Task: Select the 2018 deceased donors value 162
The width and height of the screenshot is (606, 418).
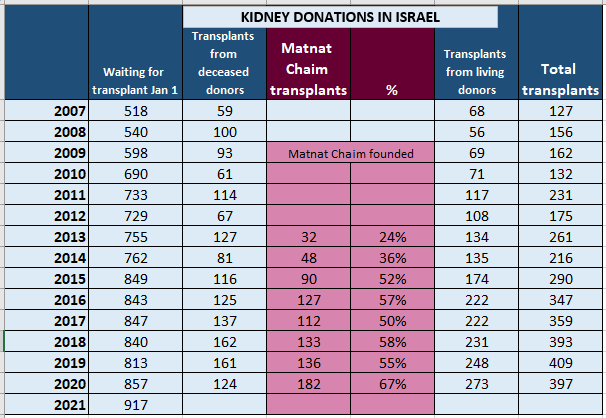Action: [x=225, y=343]
